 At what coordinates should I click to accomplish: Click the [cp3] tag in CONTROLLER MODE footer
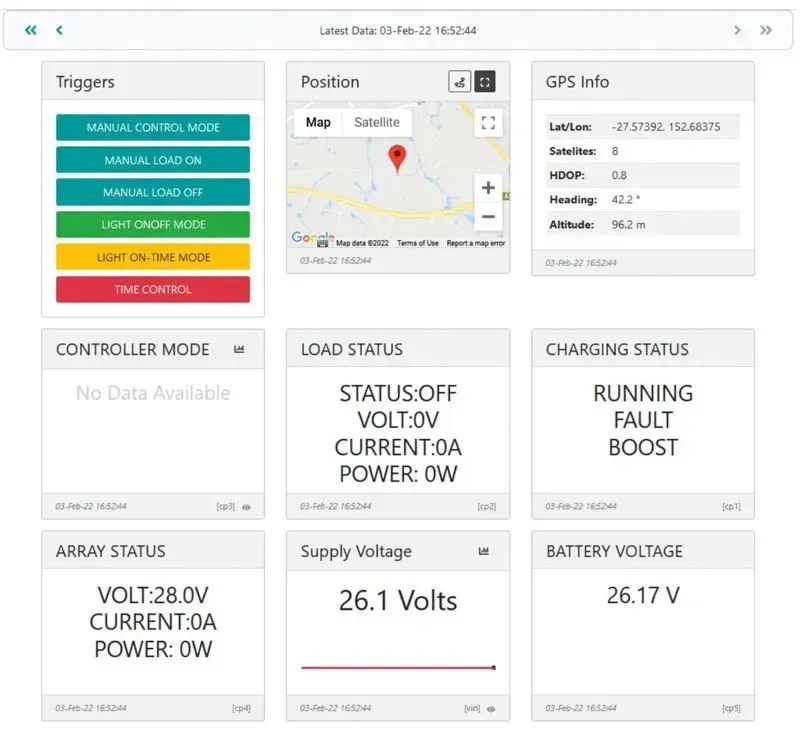[x=226, y=507]
